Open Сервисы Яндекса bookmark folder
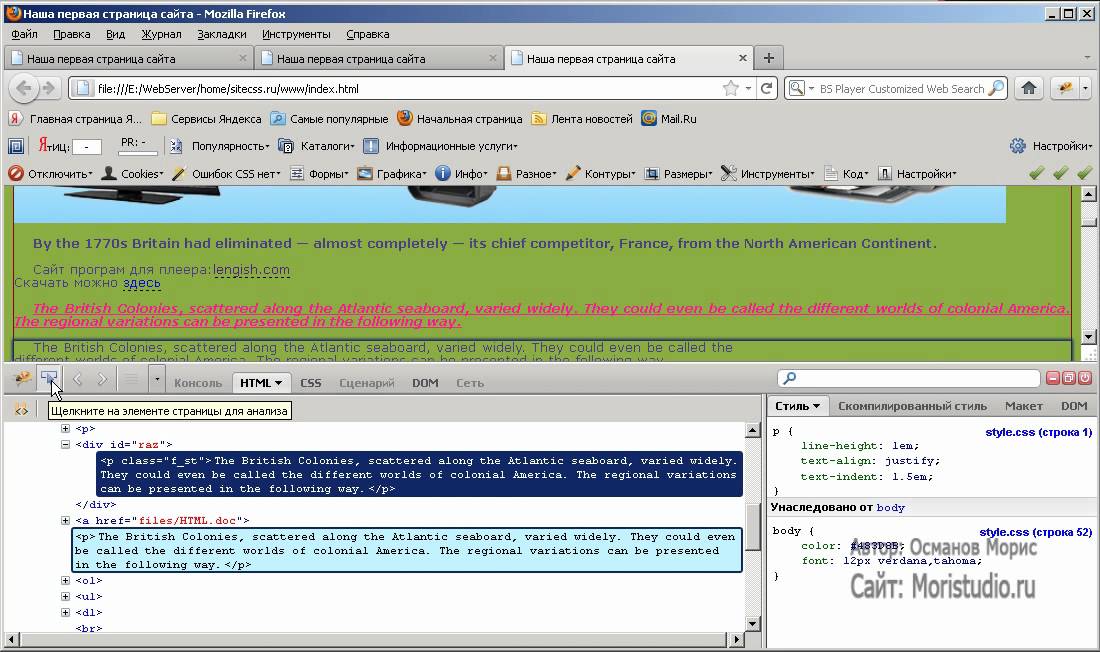 [207, 119]
